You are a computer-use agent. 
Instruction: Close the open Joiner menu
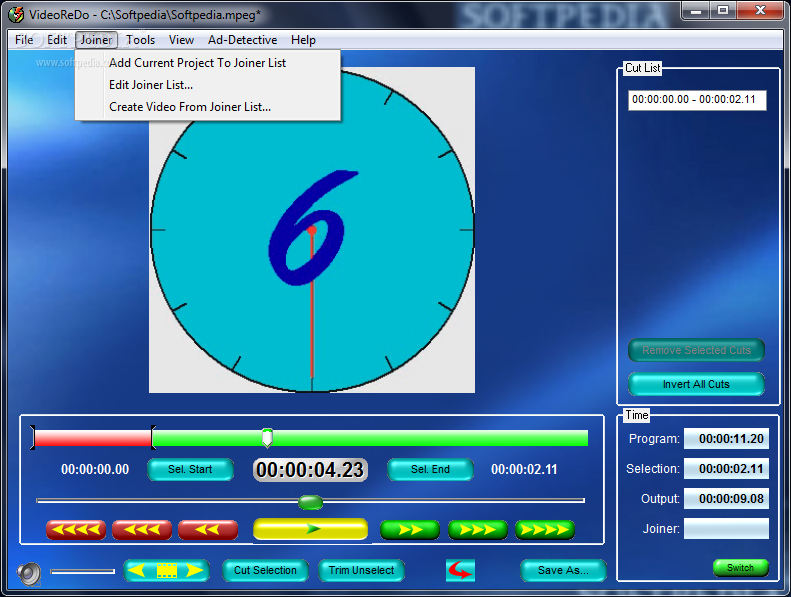pyautogui.click(x=96, y=40)
